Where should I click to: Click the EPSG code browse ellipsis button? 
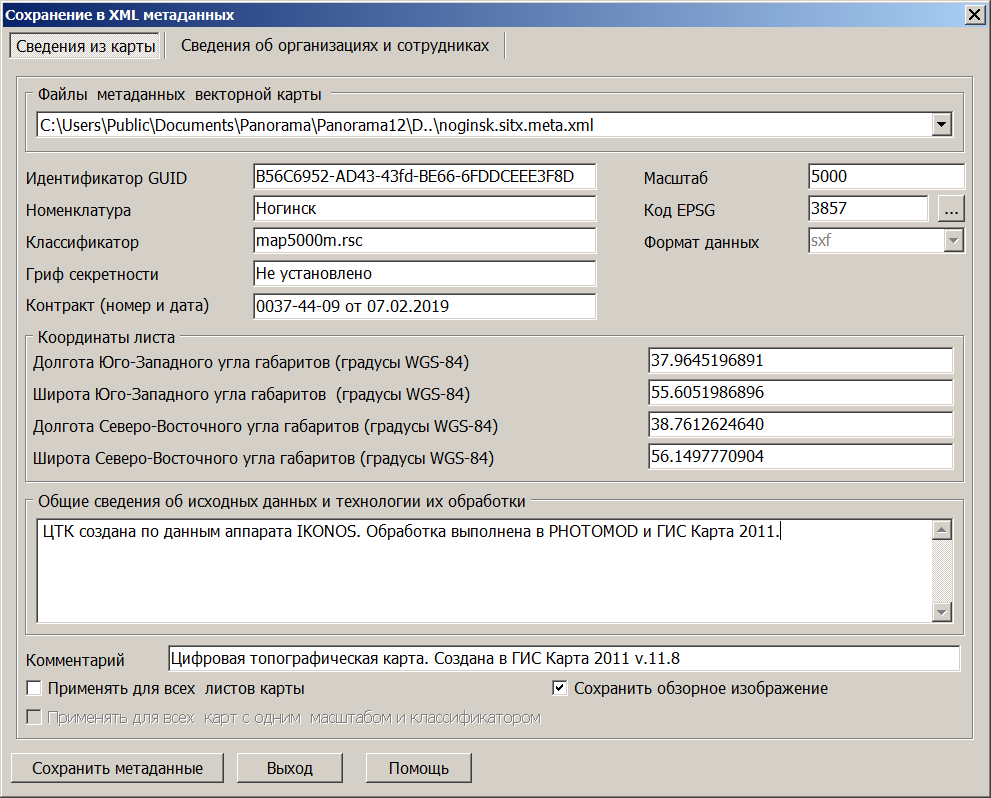[x=951, y=209]
